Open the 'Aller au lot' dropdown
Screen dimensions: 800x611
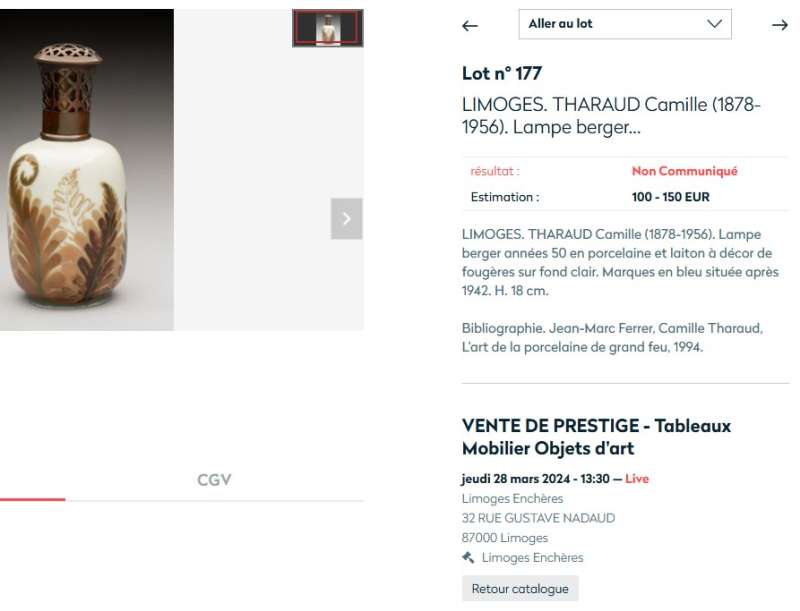625,24
